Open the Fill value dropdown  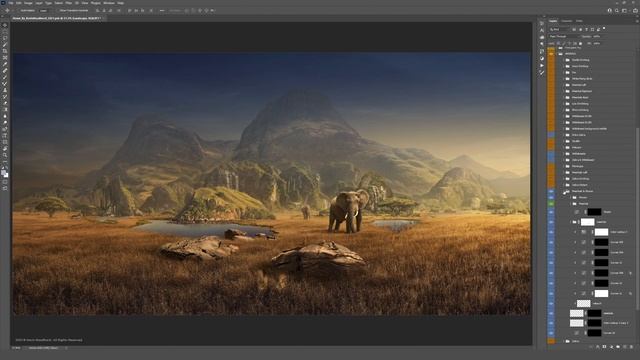[x=597, y=43]
